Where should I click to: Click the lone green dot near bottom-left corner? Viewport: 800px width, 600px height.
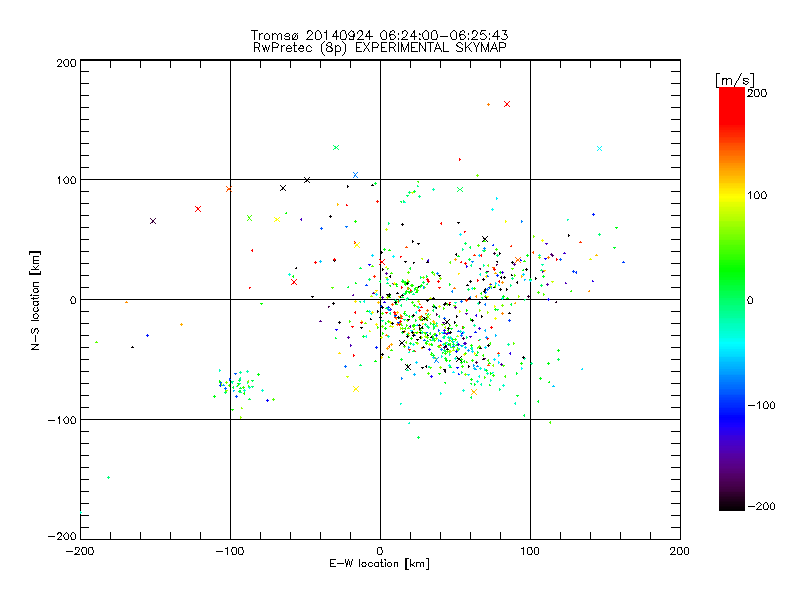tap(108, 478)
